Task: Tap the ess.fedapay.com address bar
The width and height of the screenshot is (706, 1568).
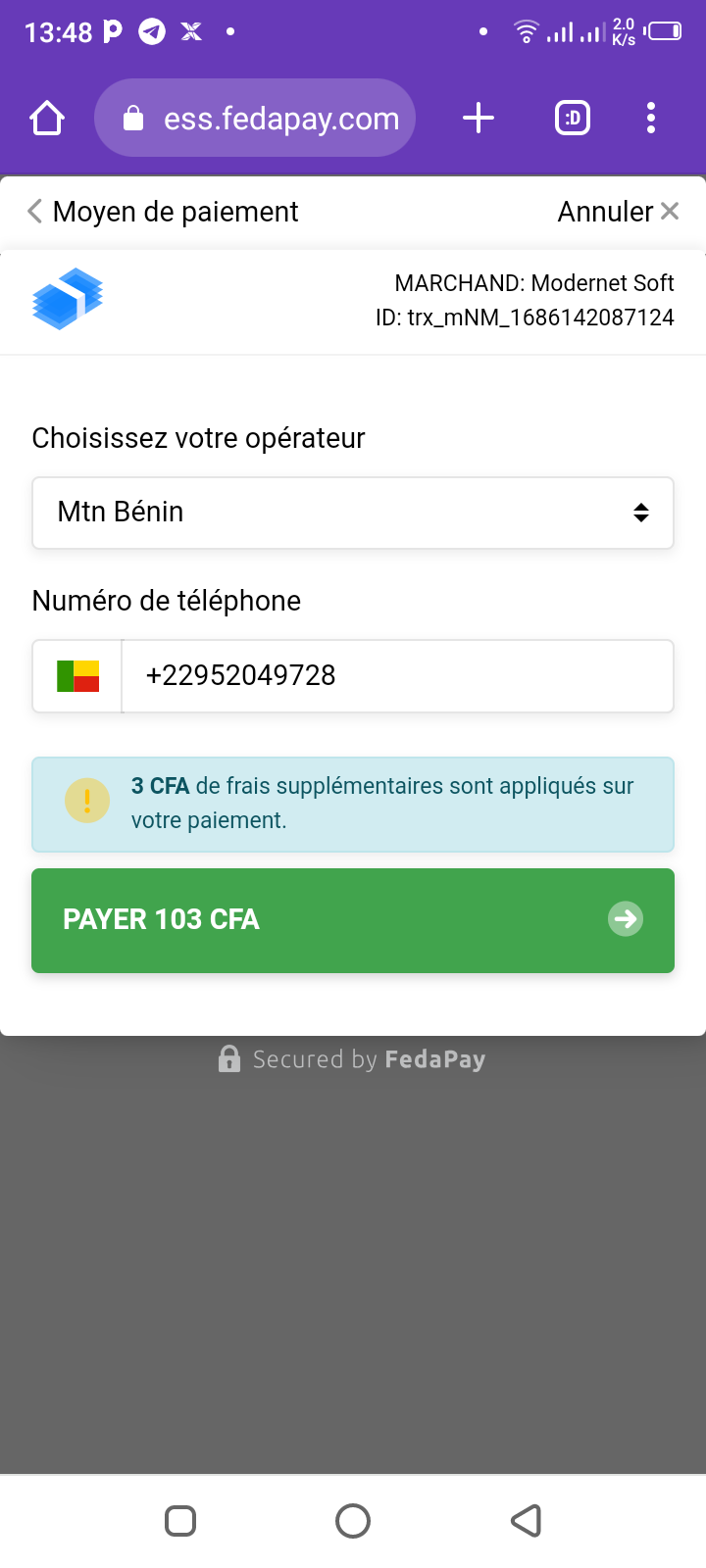Action: click(280, 119)
